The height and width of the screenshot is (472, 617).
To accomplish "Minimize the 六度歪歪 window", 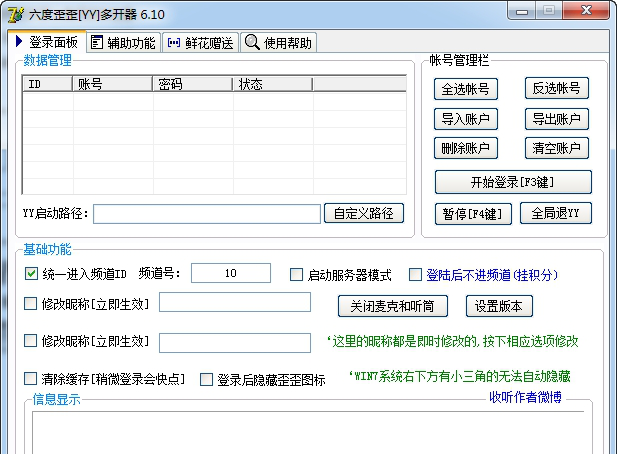I will tap(522, 11).
